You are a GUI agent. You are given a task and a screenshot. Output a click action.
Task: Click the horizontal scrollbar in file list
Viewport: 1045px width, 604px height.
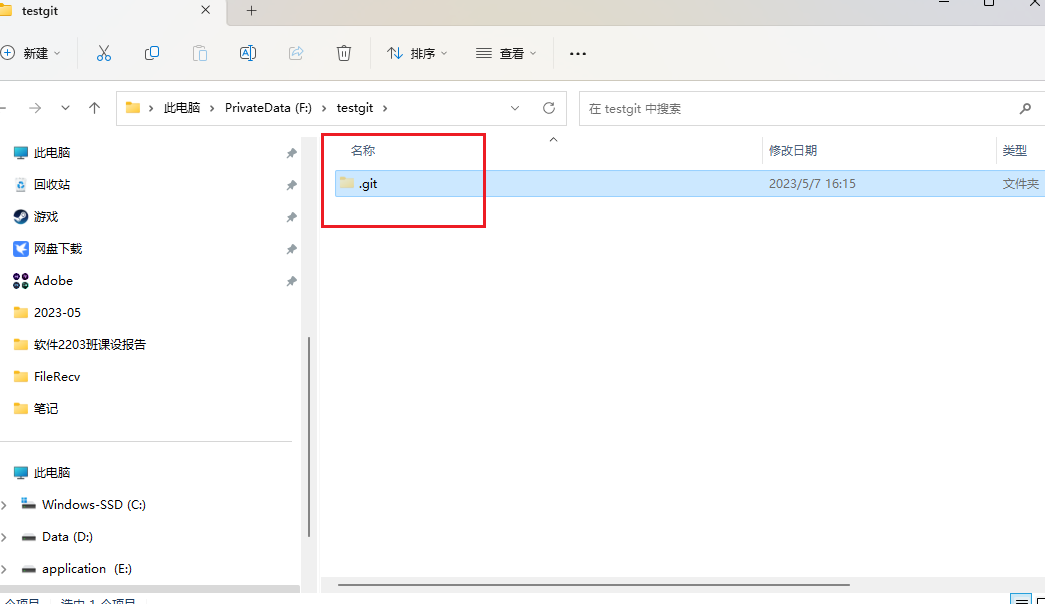[x=593, y=585]
